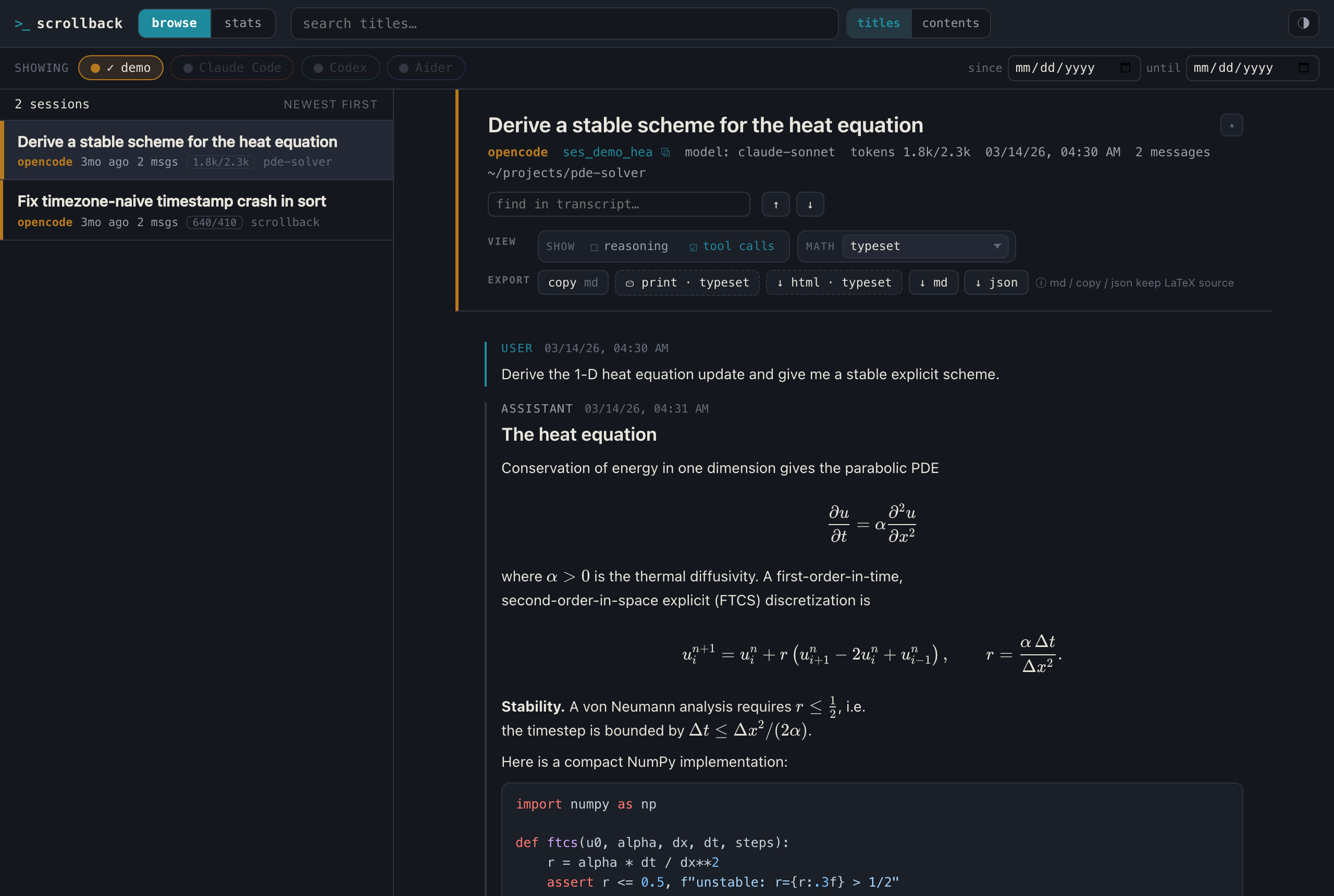Click the '2 sessions' count label
The height and width of the screenshot is (896, 1334).
click(x=52, y=105)
